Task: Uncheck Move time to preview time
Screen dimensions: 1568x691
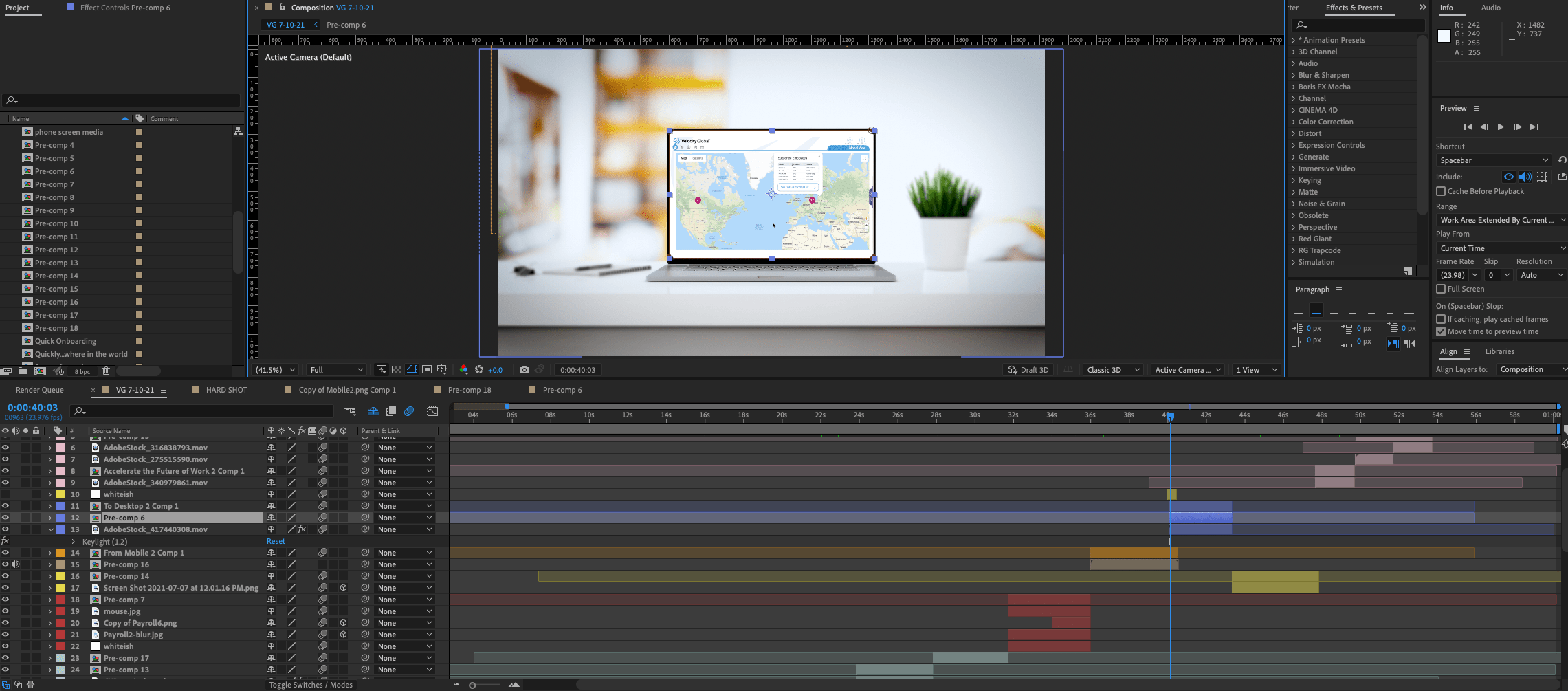Action: click(1441, 331)
